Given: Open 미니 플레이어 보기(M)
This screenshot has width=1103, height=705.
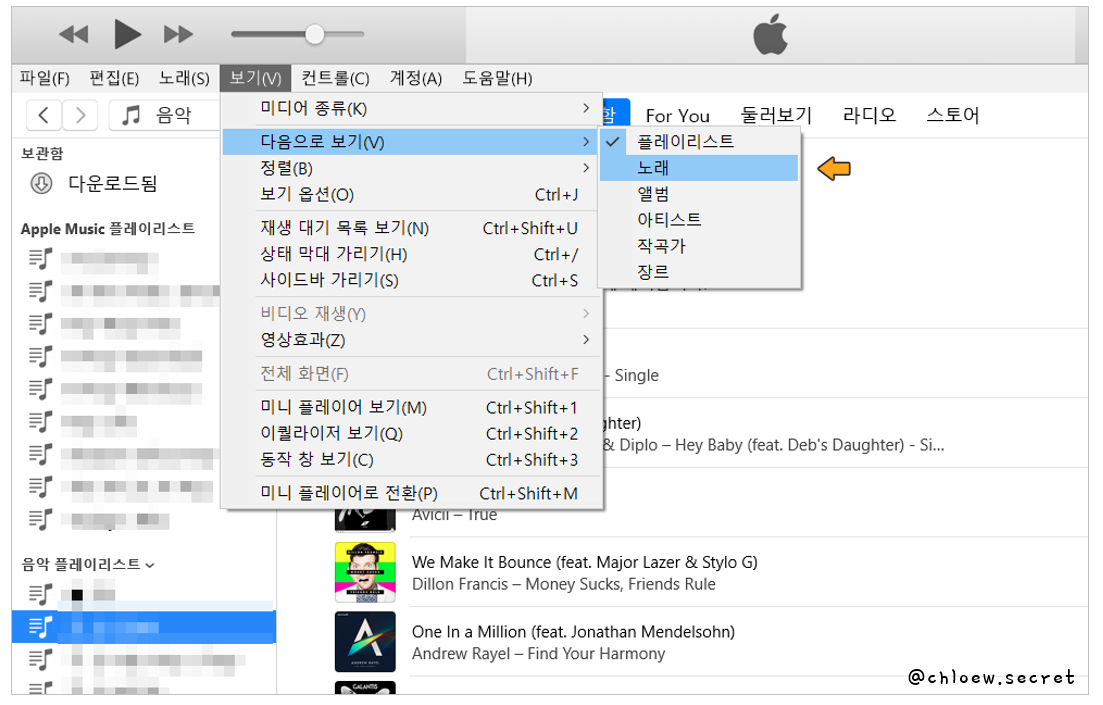Looking at the screenshot, I should 412,407.
